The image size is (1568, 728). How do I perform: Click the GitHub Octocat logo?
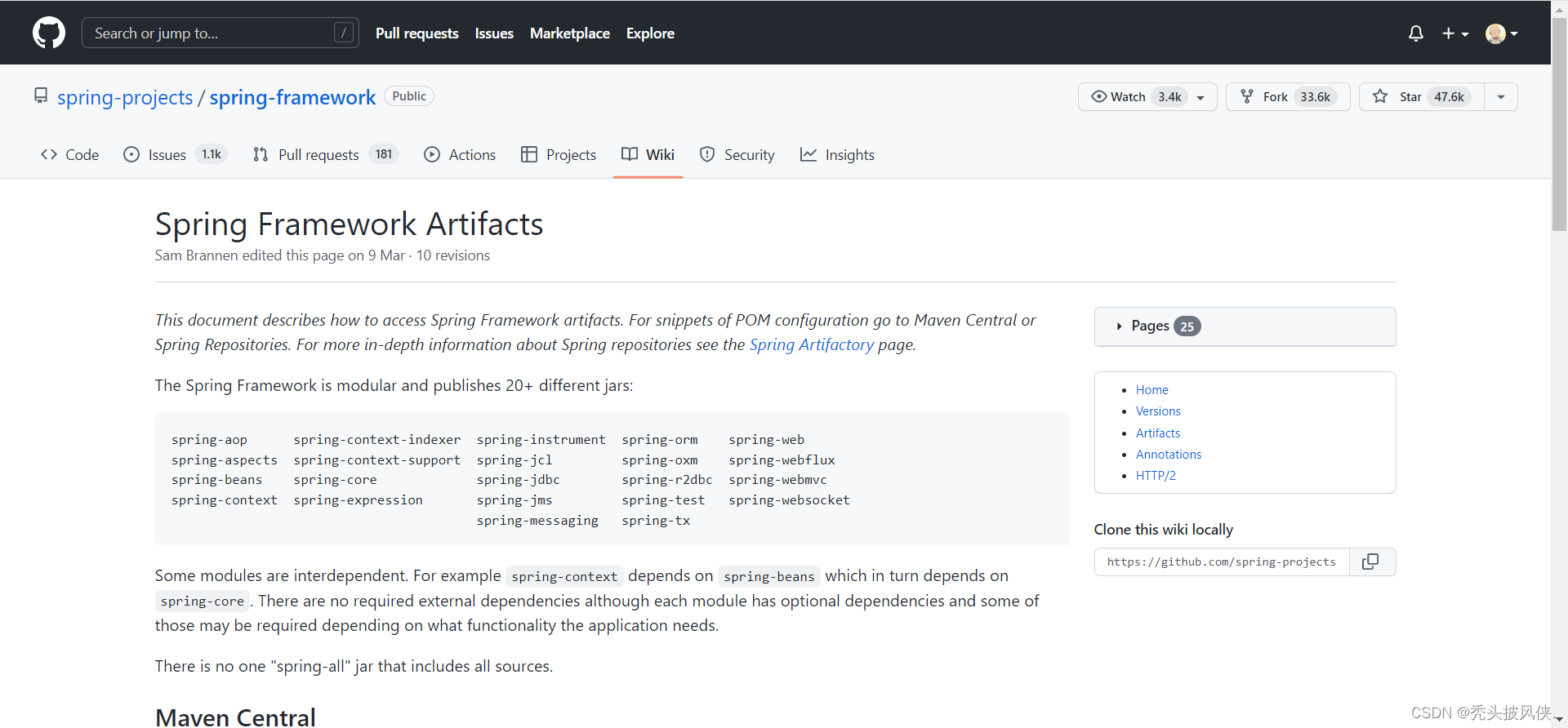49,33
